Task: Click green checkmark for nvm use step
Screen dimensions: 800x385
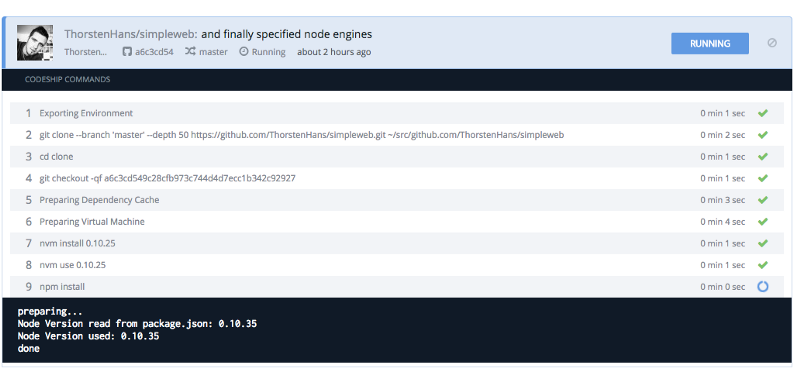Action: [x=763, y=265]
